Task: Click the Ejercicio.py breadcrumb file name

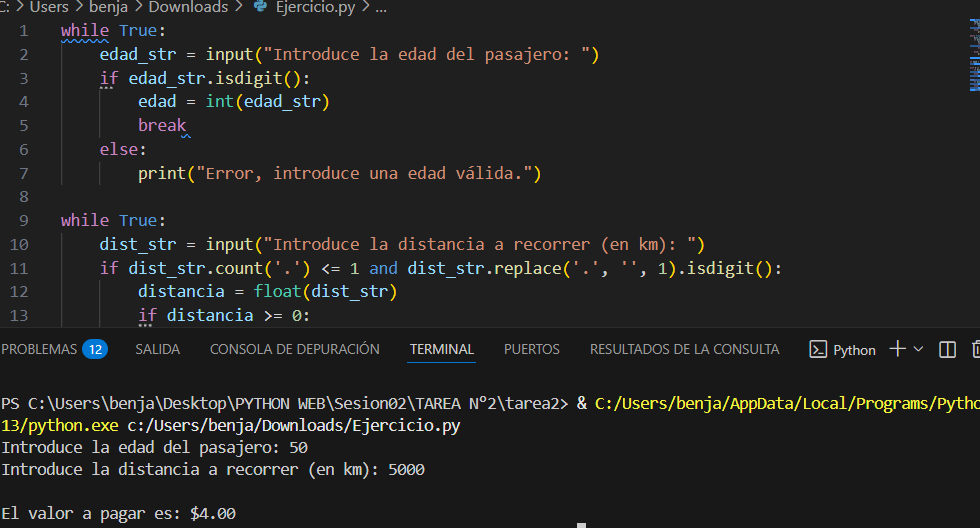Action: [315, 7]
